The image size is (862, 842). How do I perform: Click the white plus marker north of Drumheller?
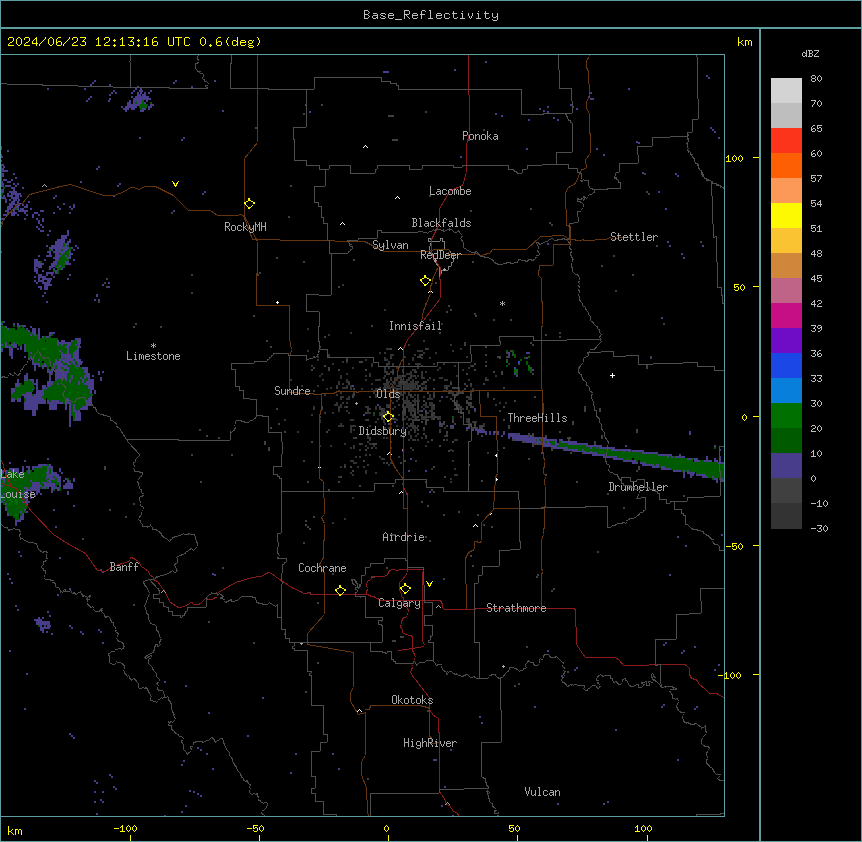[612, 375]
